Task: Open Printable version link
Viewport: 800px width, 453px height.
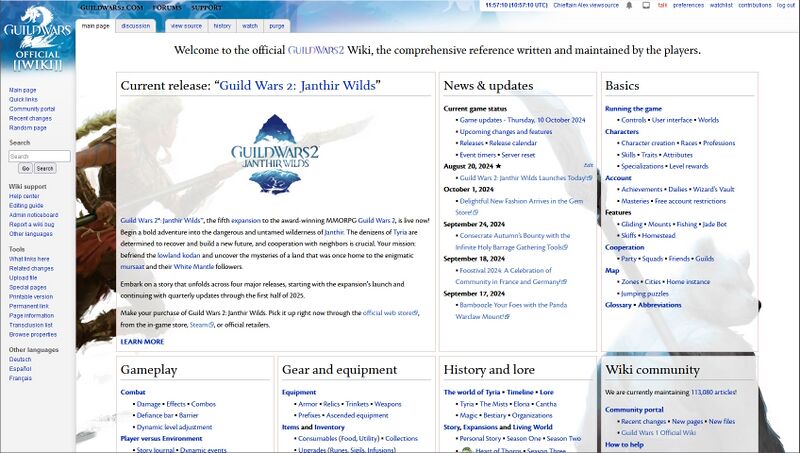Action: (x=31, y=297)
